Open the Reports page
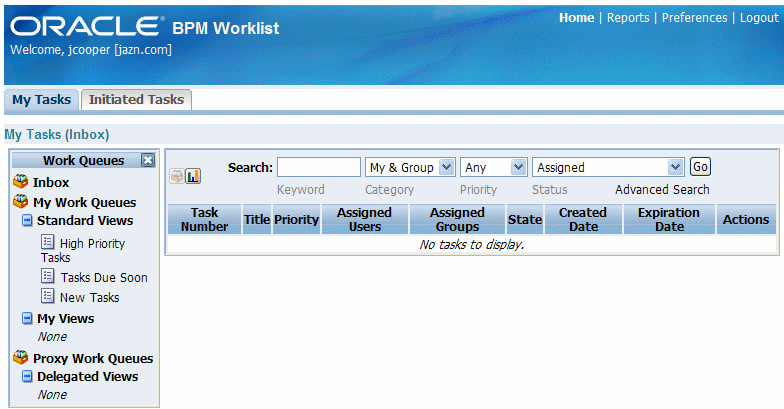The image size is (784, 409). (628, 18)
